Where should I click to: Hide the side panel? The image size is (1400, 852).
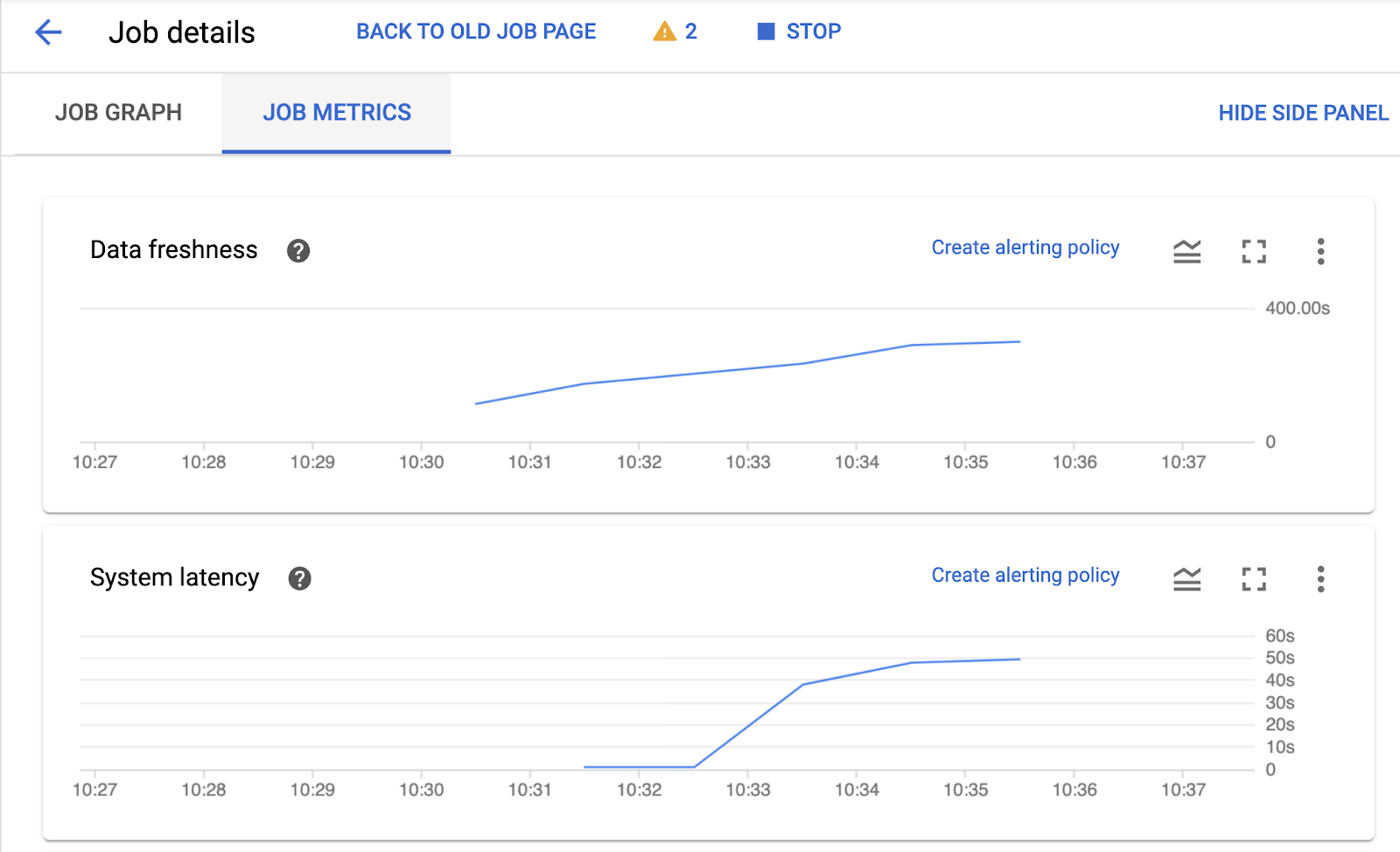pyautogui.click(x=1303, y=113)
